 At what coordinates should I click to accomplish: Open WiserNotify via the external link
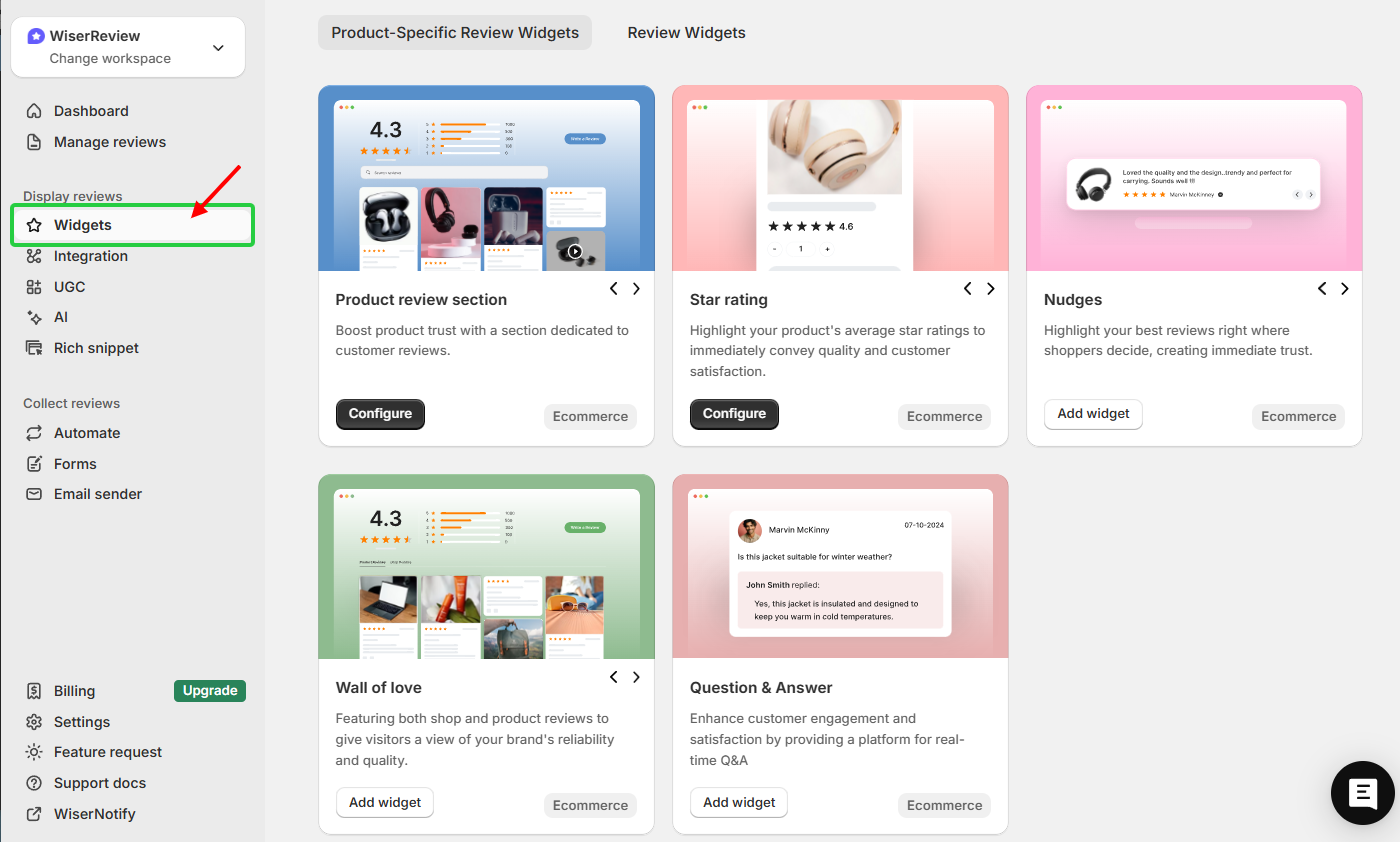[92, 813]
